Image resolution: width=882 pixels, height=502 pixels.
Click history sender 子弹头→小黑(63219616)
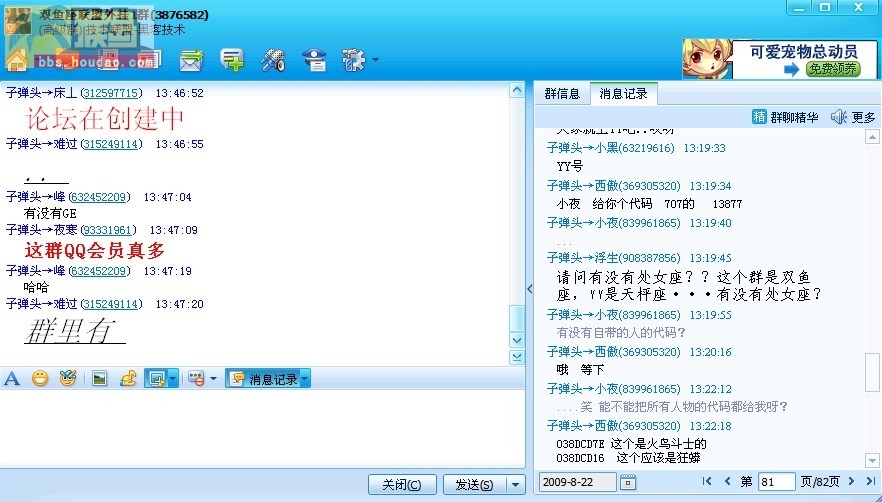click(x=610, y=148)
